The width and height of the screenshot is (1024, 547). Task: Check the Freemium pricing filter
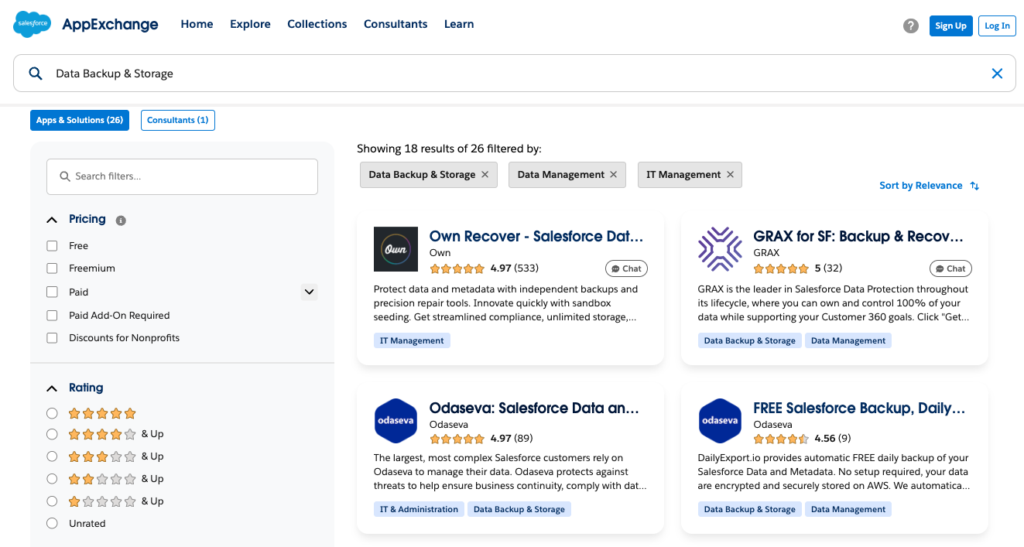coord(52,269)
